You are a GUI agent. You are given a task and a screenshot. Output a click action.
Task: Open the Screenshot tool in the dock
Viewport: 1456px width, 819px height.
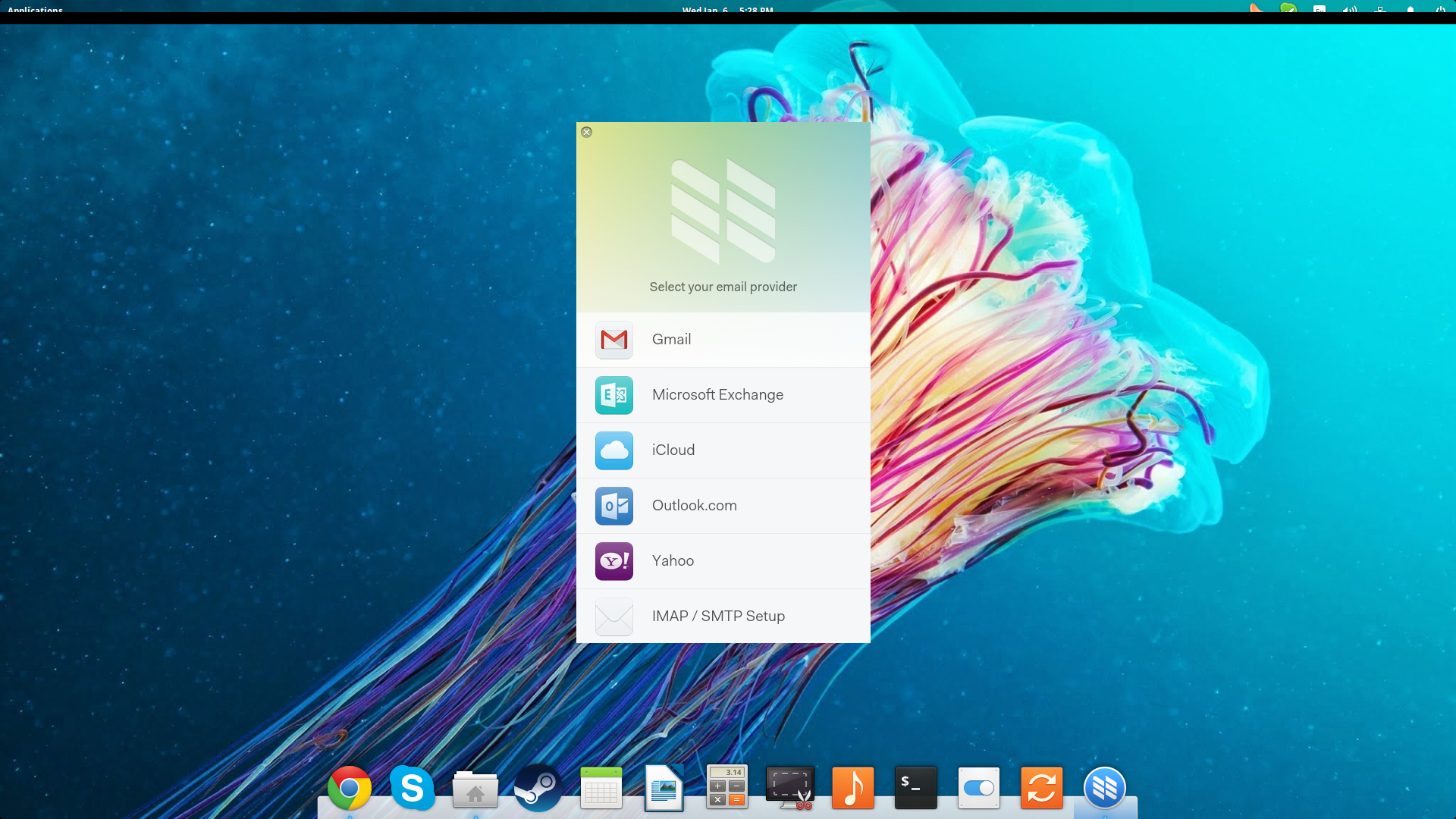[x=790, y=788]
